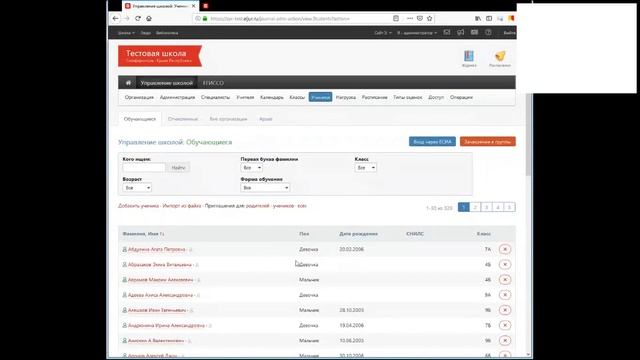This screenshot has height=360, width=640.
Task: Switch to second browser tab with red icon
Action: pyautogui.click(x=206, y=6)
